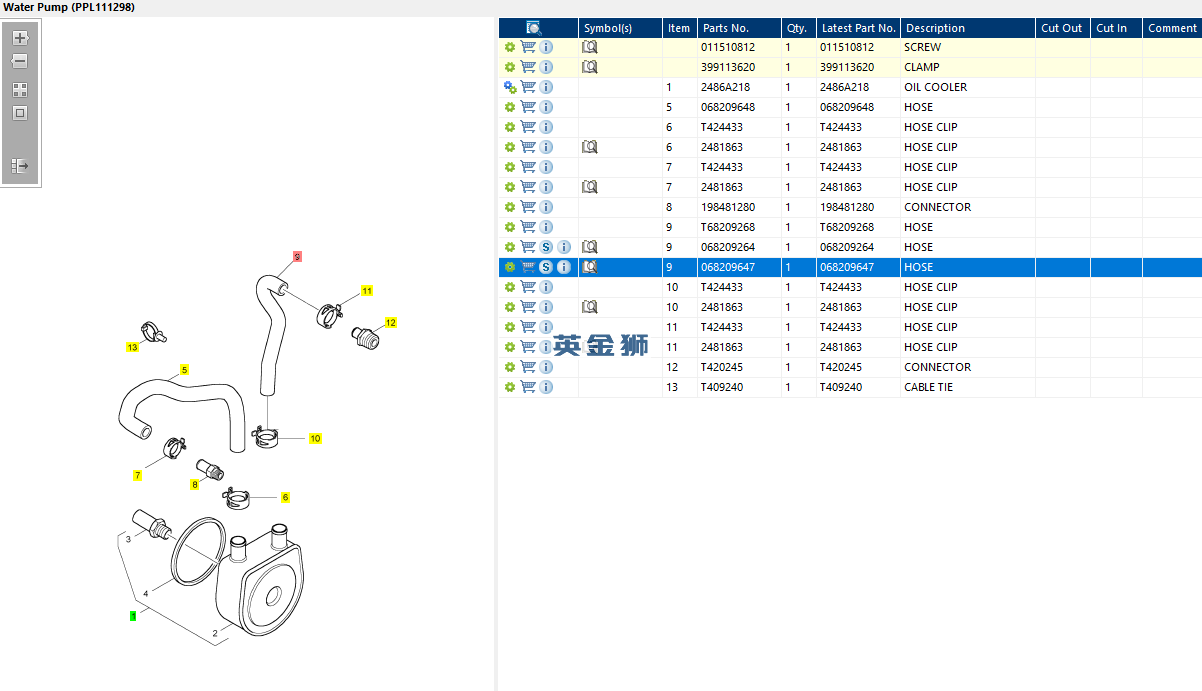Select callout 13 on the diagram

tap(132, 347)
